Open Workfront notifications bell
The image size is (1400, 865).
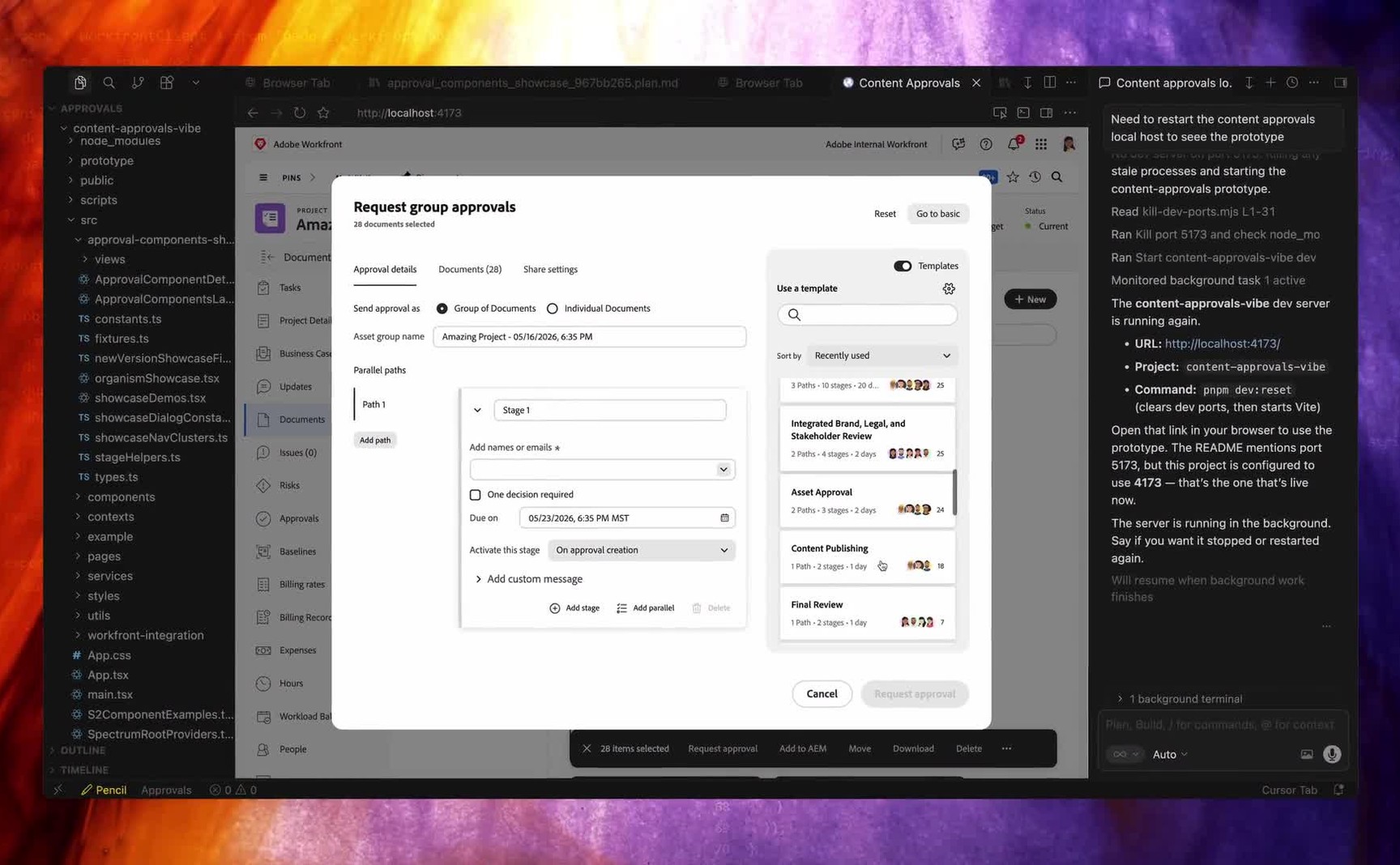coord(1014,144)
